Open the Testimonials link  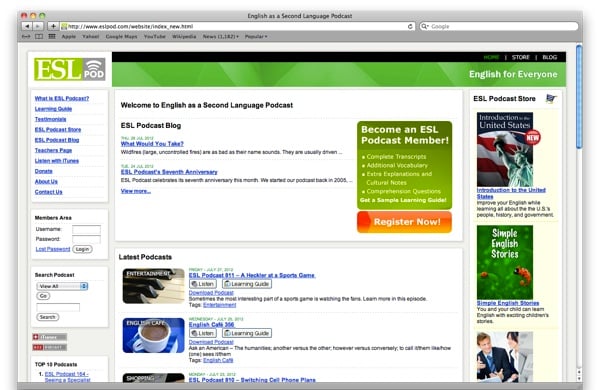click(51, 119)
